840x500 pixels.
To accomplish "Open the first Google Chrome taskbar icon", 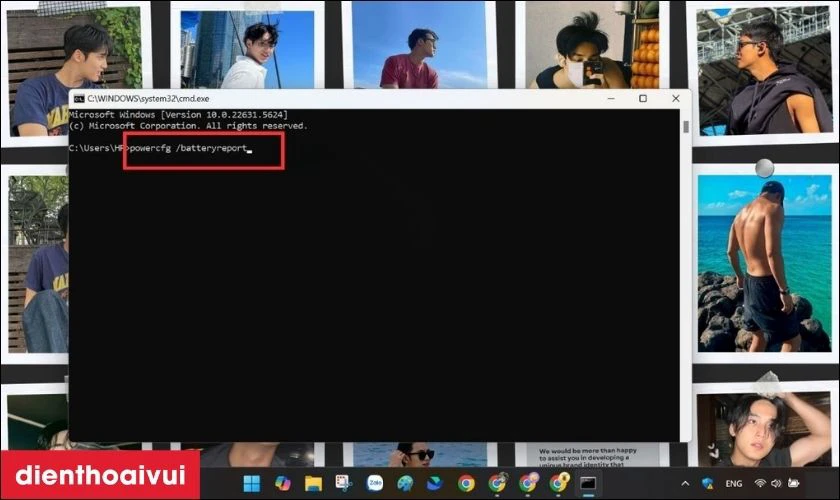I will pos(466,483).
